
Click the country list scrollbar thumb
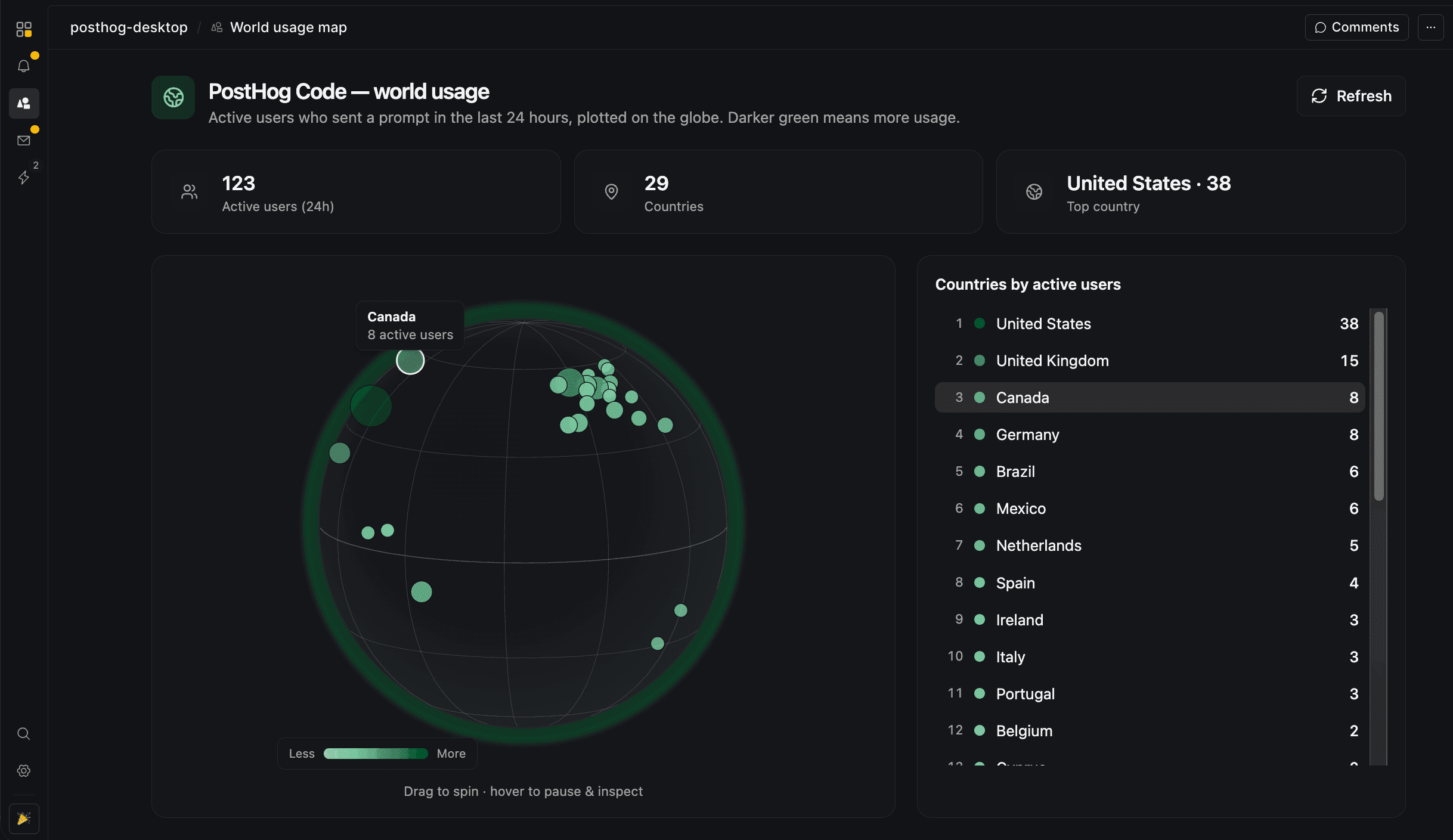coord(1378,406)
